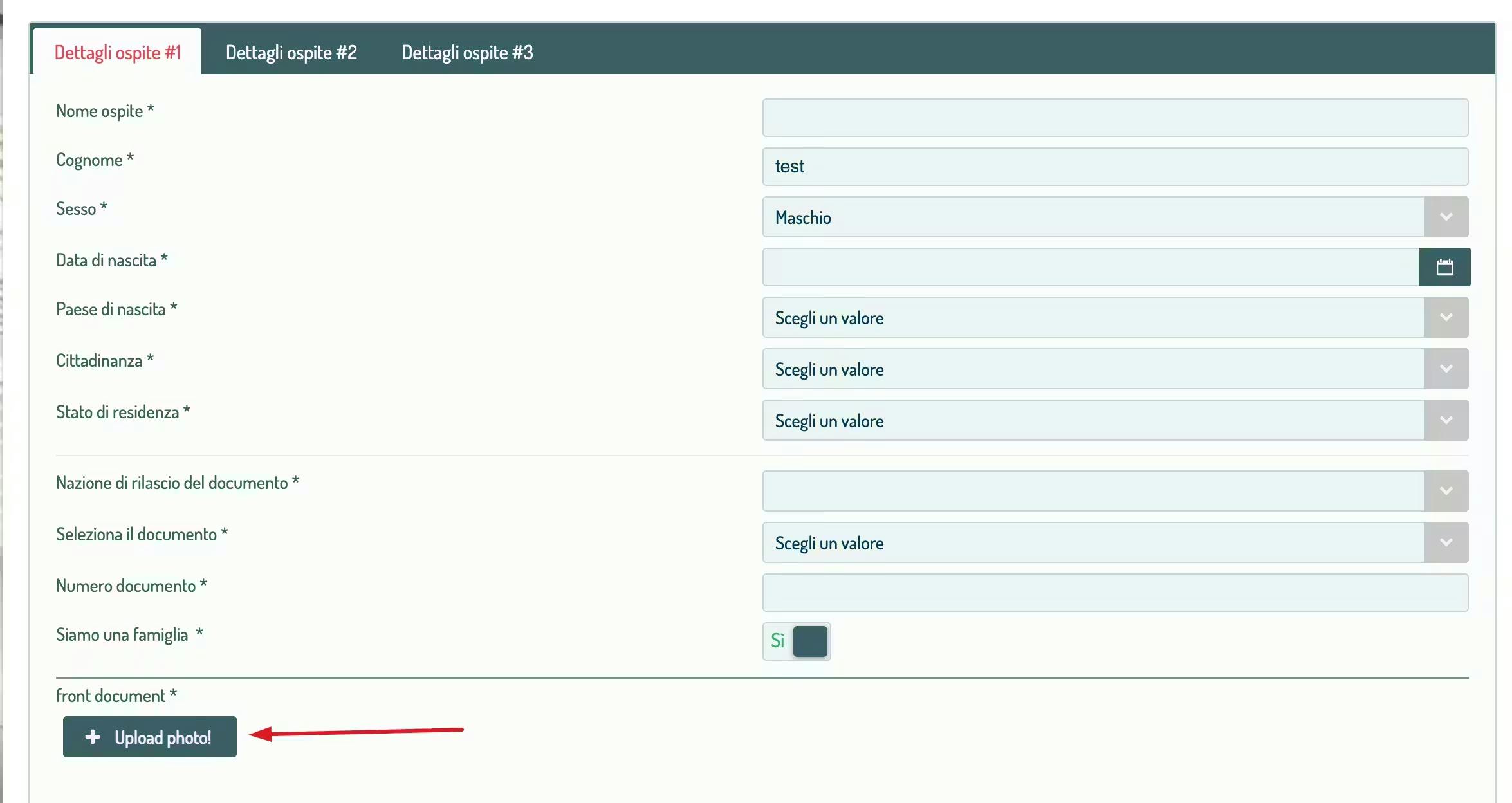
Task: Open the birth date calendar picker icon
Action: pyautogui.click(x=1444, y=267)
